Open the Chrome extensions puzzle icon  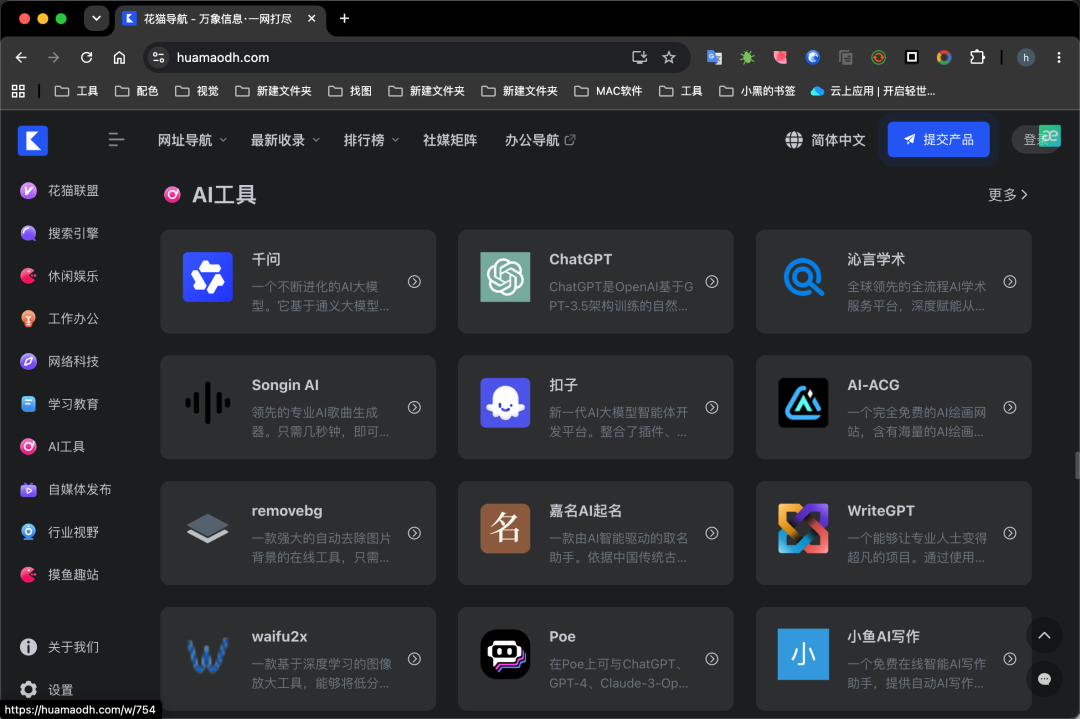tap(977, 57)
